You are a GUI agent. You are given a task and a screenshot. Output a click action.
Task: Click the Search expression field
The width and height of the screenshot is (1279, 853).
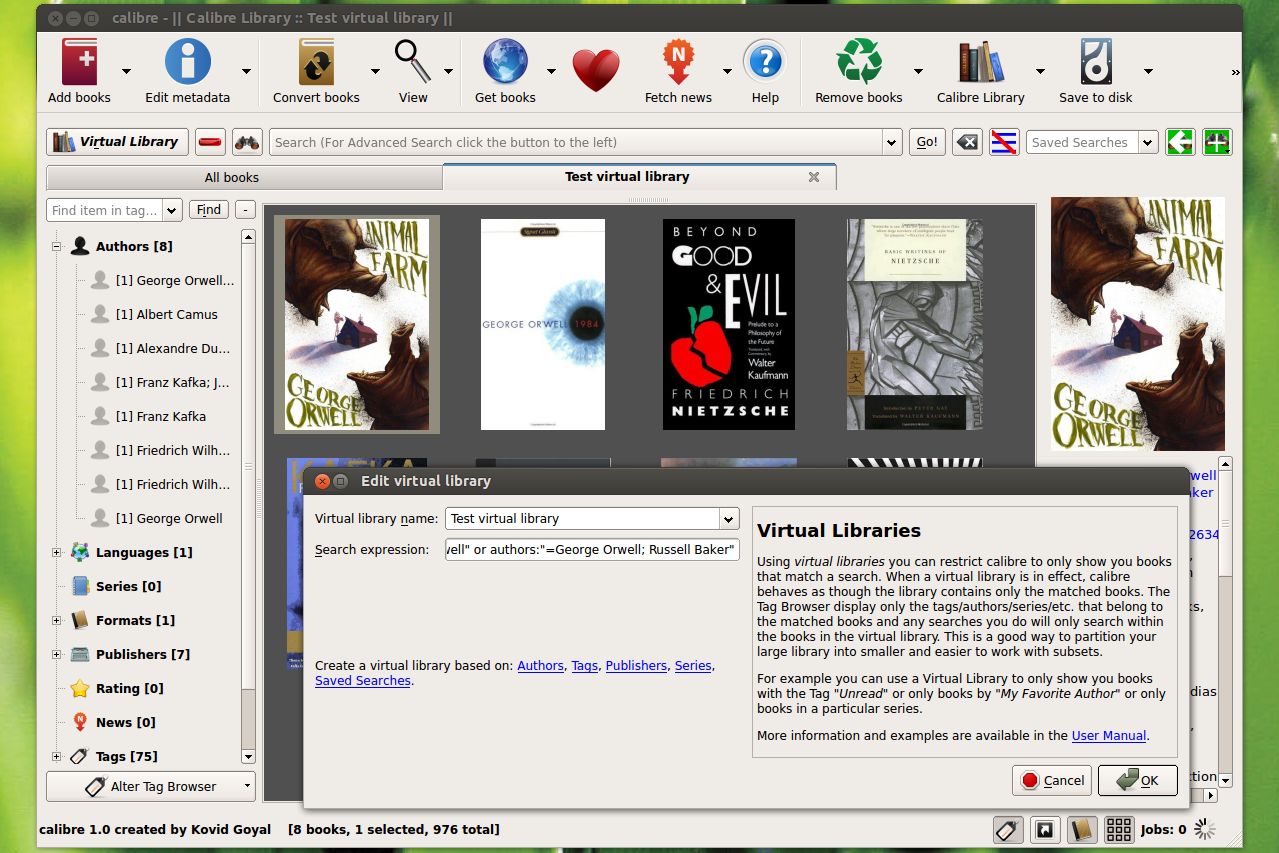(x=592, y=549)
